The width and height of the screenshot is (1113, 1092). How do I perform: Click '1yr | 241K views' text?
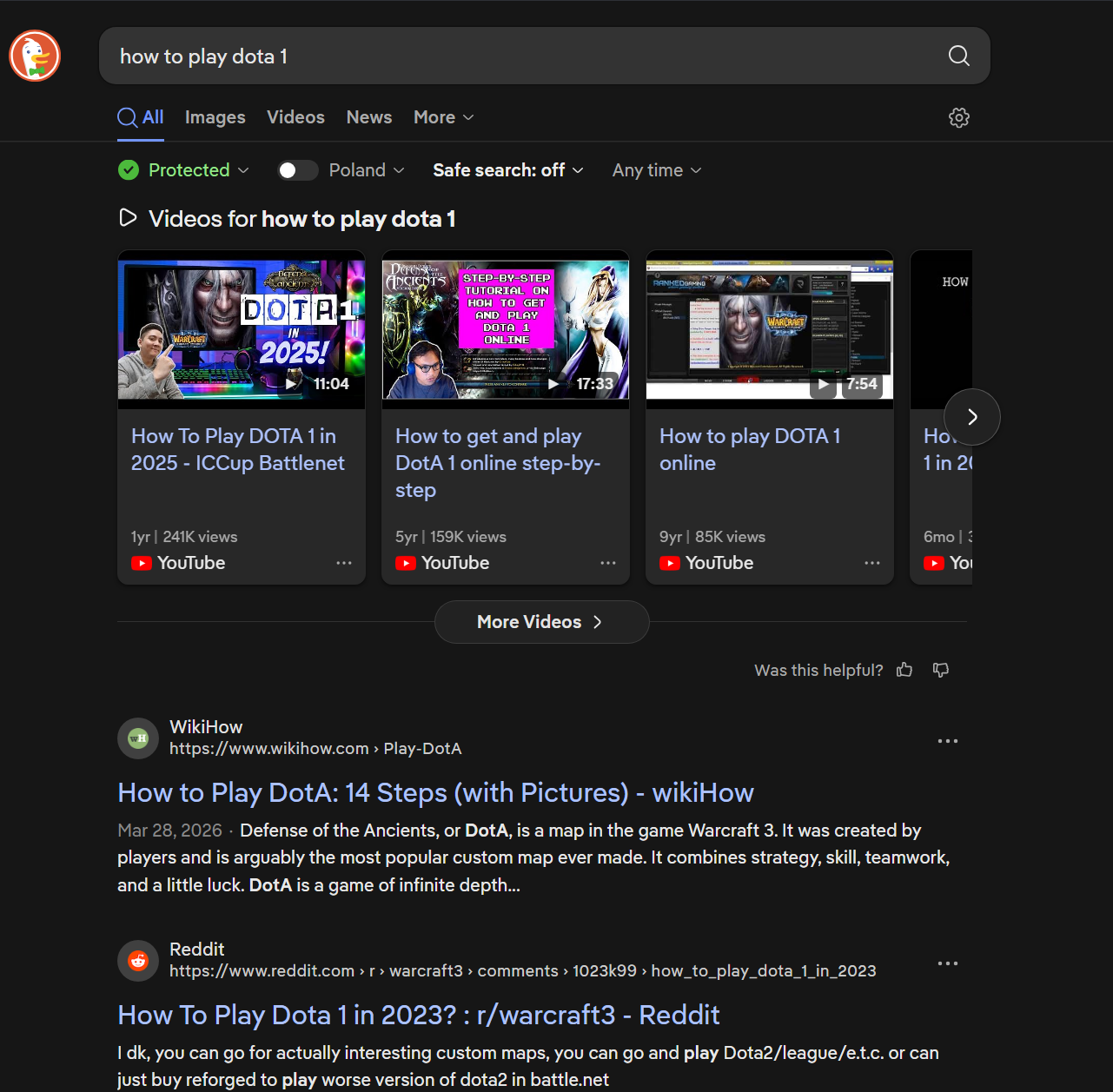point(184,537)
